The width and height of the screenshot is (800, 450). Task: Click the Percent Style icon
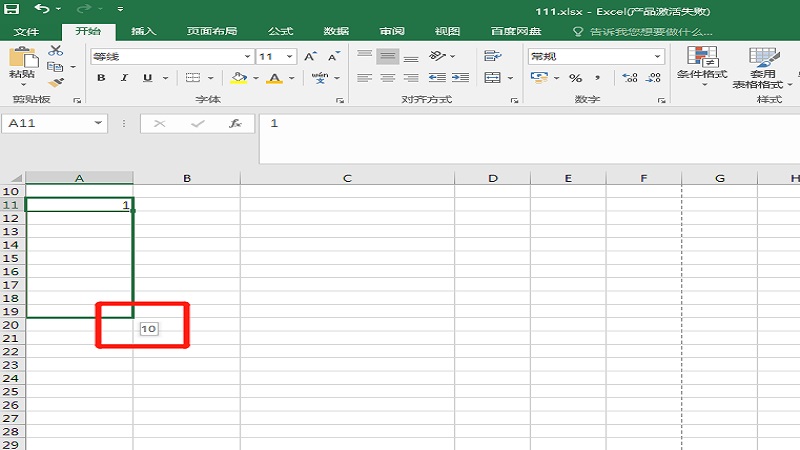coord(575,78)
